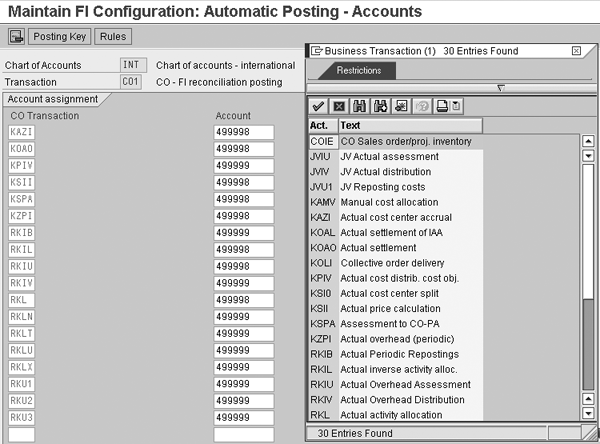
Task: Select JVU1 JV Reposting costs entry
Action: pyautogui.click(x=396, y=187)
